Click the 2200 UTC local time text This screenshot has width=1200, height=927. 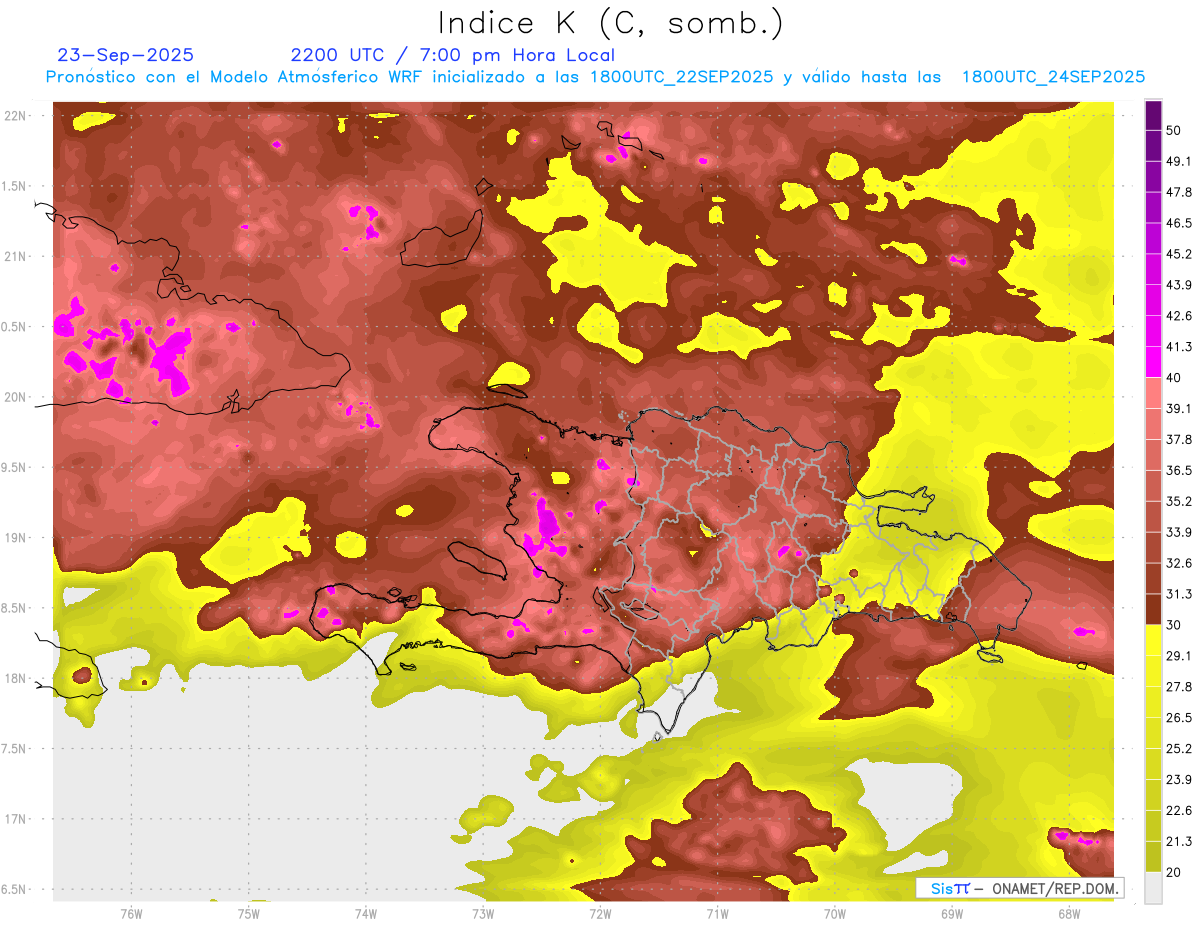[x=452, y=56]
